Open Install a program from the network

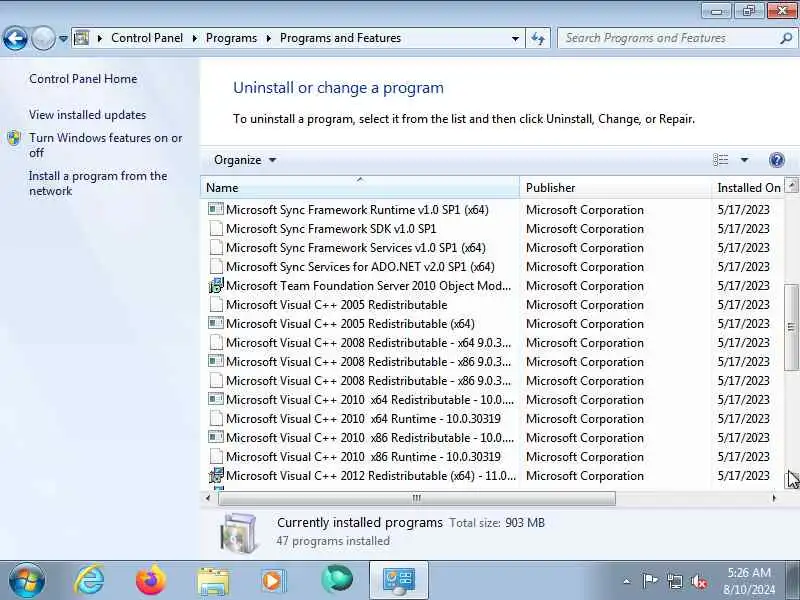[x=98, y=183]
